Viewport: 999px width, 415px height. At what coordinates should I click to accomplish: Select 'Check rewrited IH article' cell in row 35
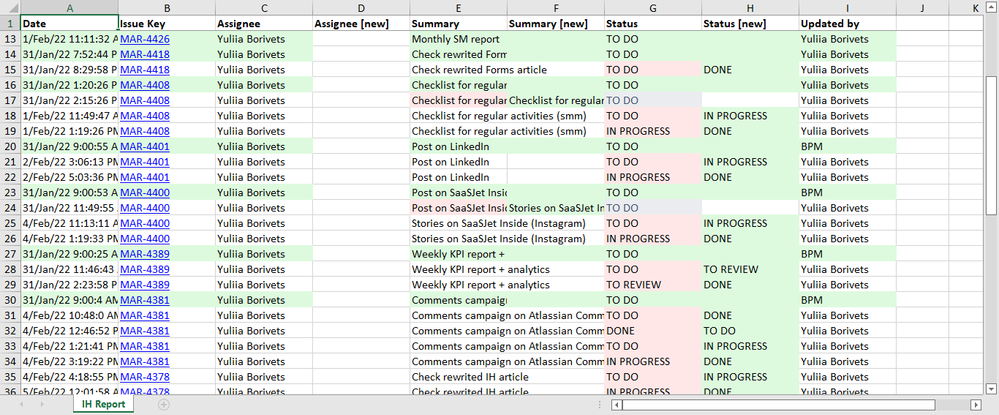click(459, 377)
